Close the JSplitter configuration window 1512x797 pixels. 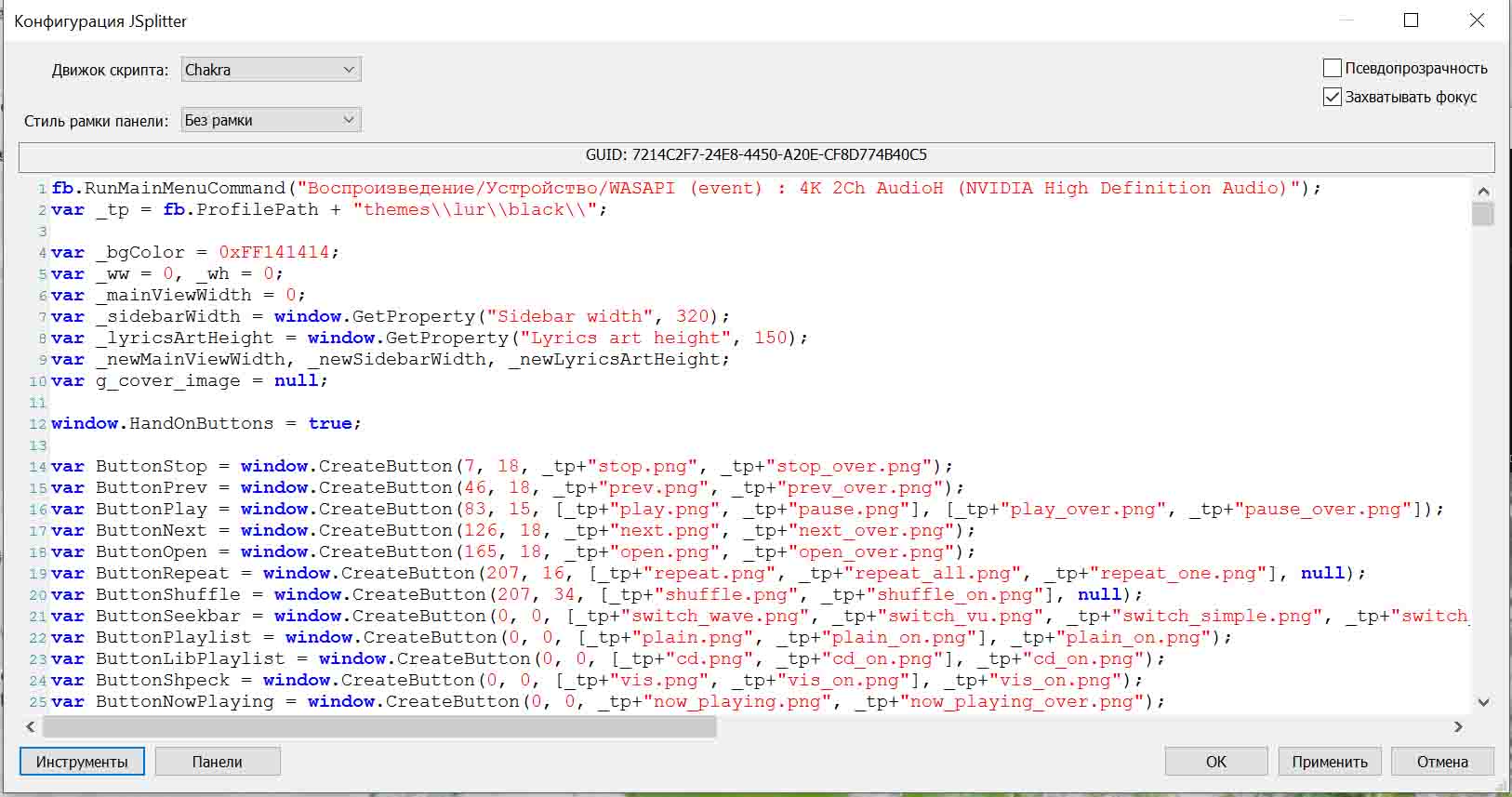pos(1477,20)
